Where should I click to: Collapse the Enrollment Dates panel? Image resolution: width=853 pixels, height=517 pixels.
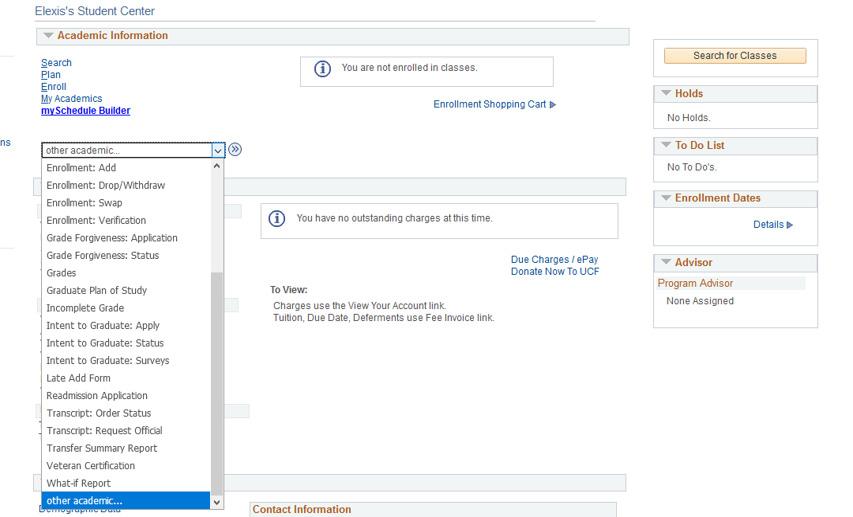pos(666,198)
